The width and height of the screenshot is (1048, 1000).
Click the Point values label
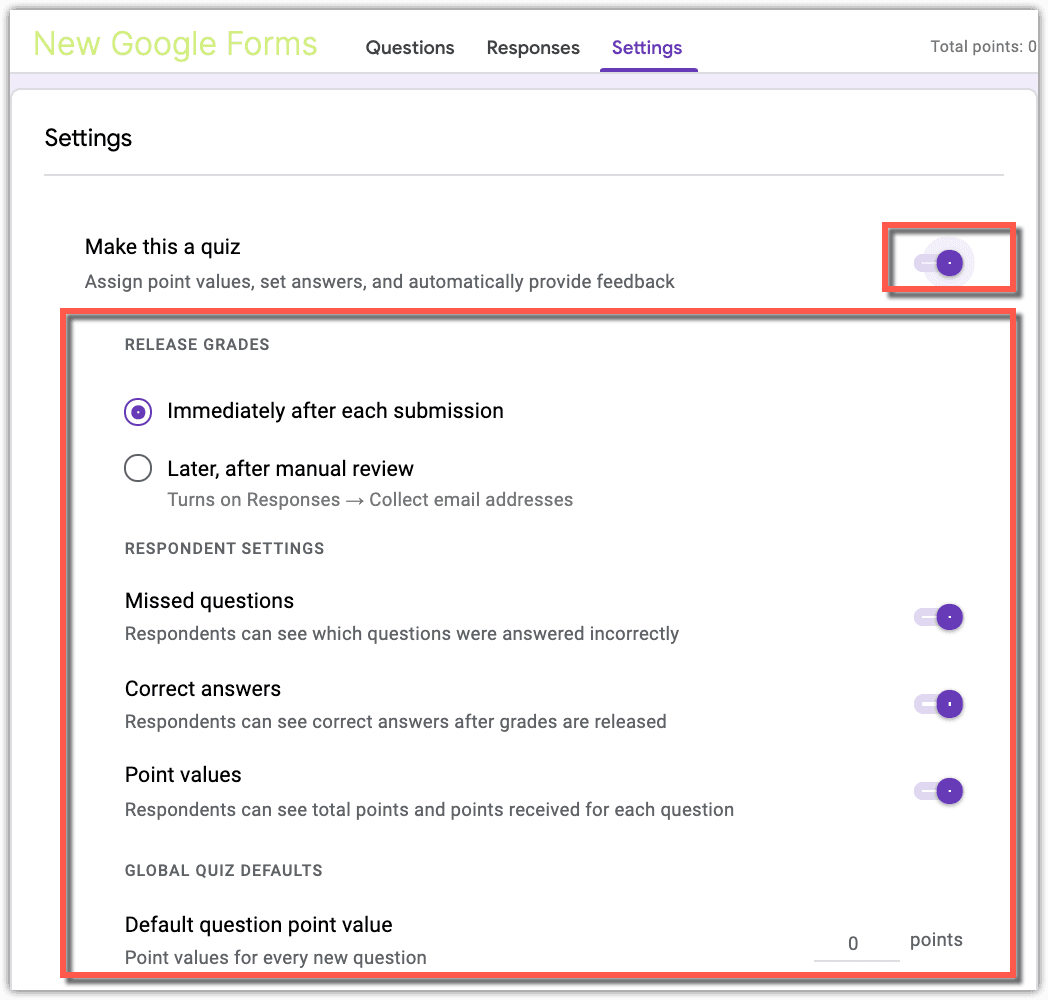point(183,774)
